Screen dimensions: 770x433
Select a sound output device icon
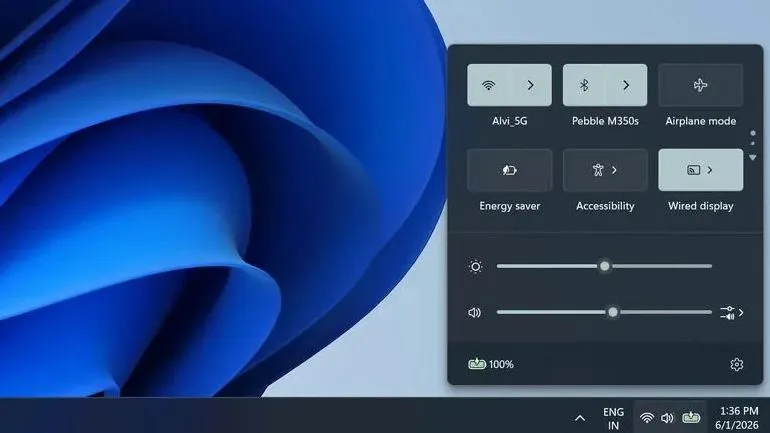[727, 313]
